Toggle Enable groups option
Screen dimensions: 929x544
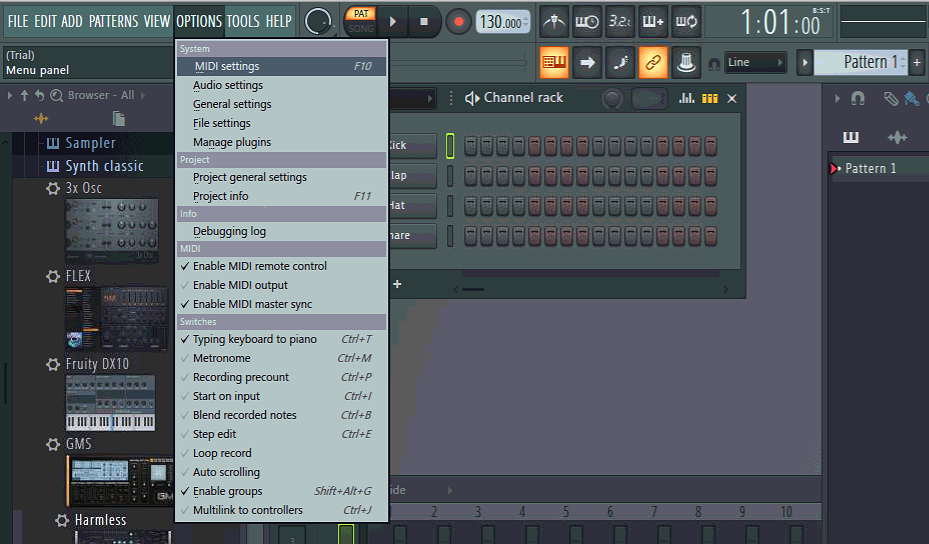coord(281,491)
